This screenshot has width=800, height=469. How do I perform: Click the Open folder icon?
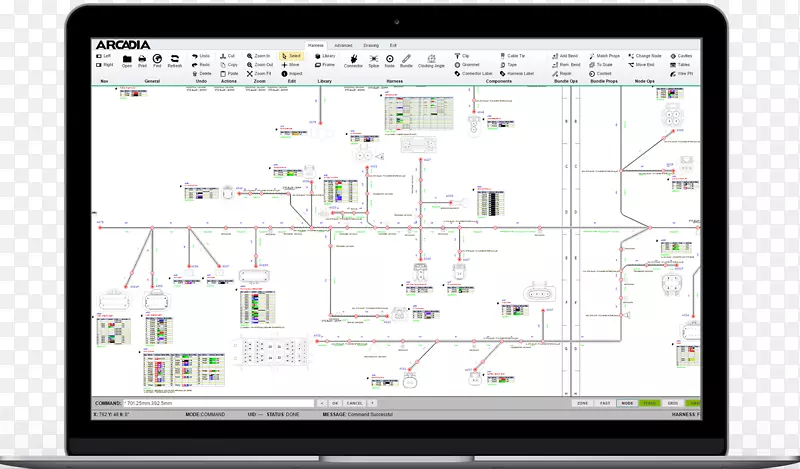127,61
